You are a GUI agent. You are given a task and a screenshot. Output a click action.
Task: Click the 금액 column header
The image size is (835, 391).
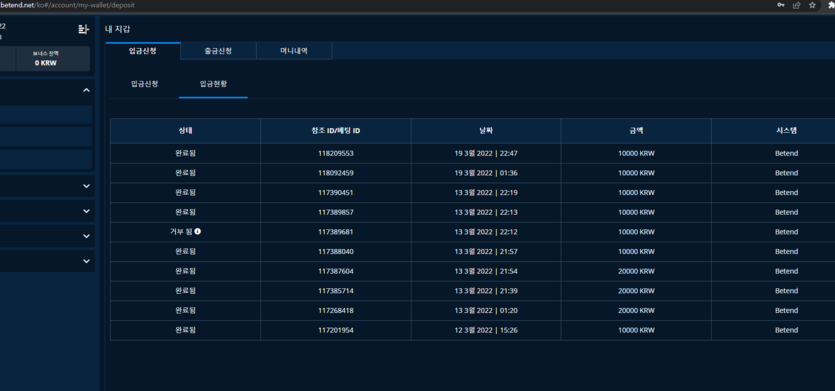(x=636, y=131)
